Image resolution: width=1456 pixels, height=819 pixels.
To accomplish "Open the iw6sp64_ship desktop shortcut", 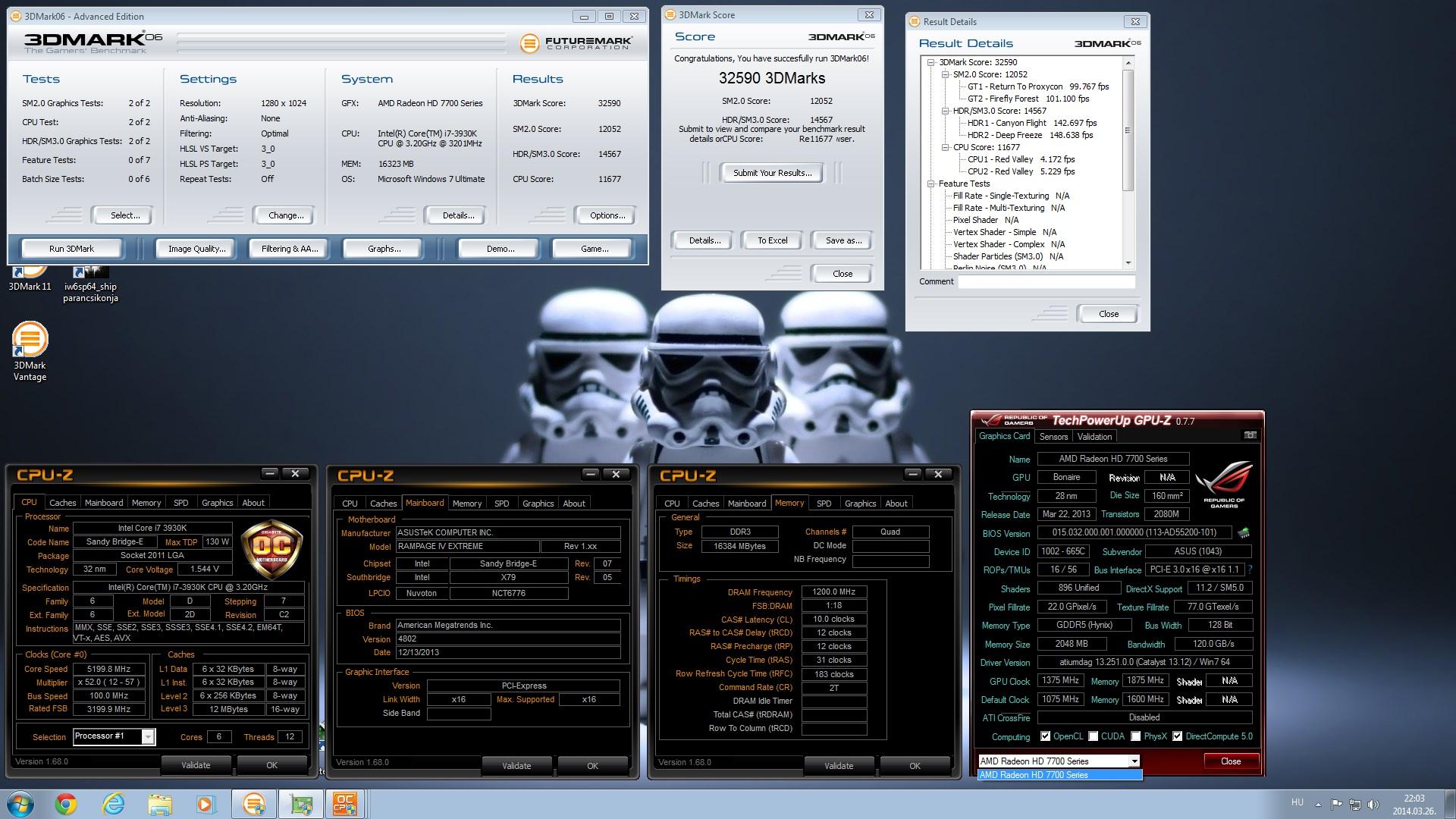I will click(90, 284).
